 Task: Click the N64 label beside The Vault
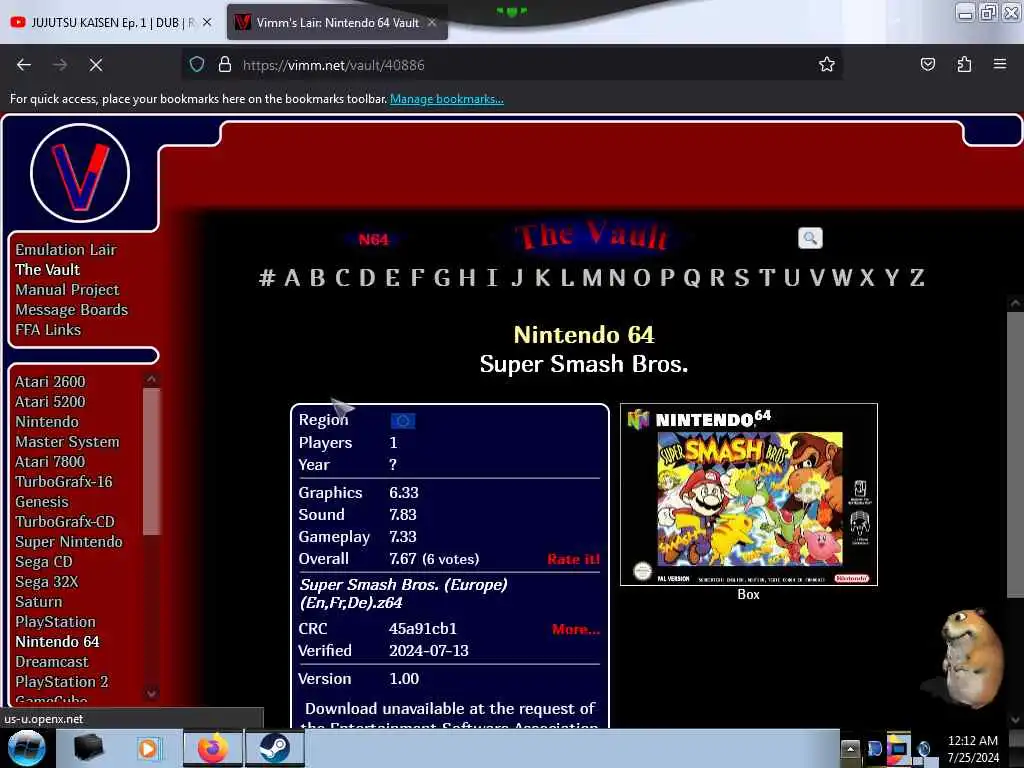pos(374,240)
